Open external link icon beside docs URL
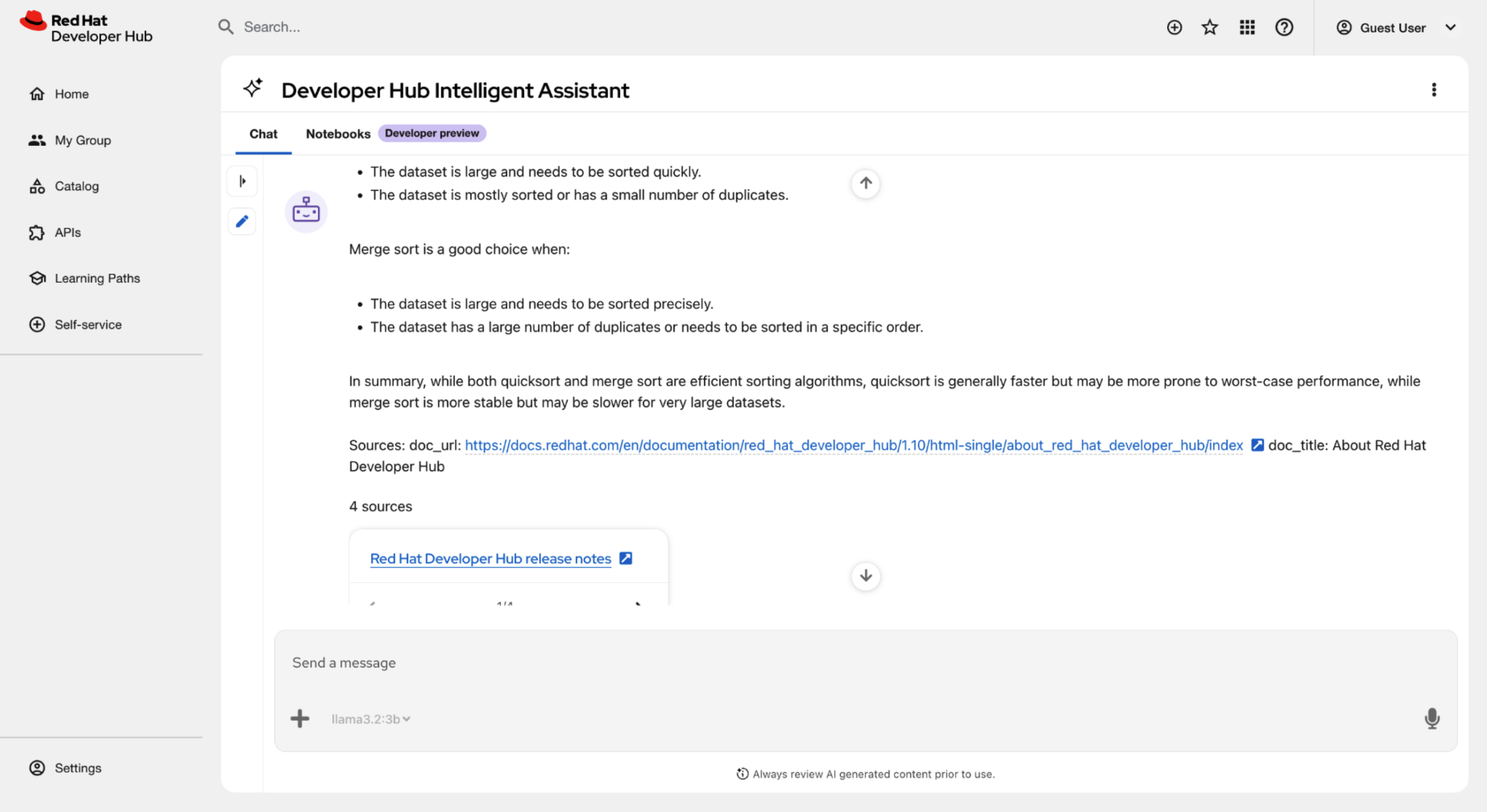This screenshot has height=812, width=1487. [x=1257, y=445]
